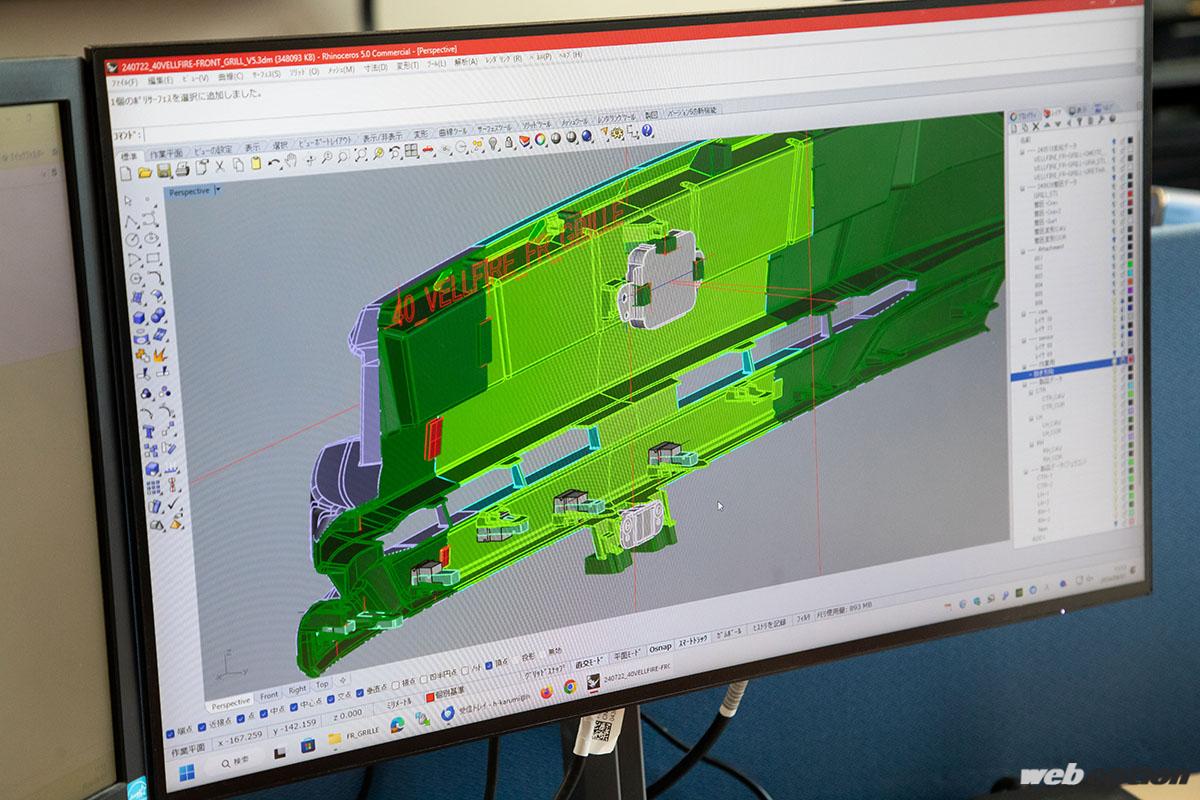Click the Save icon in the toolbar
1200x800 pixels.
click(163, 171)
